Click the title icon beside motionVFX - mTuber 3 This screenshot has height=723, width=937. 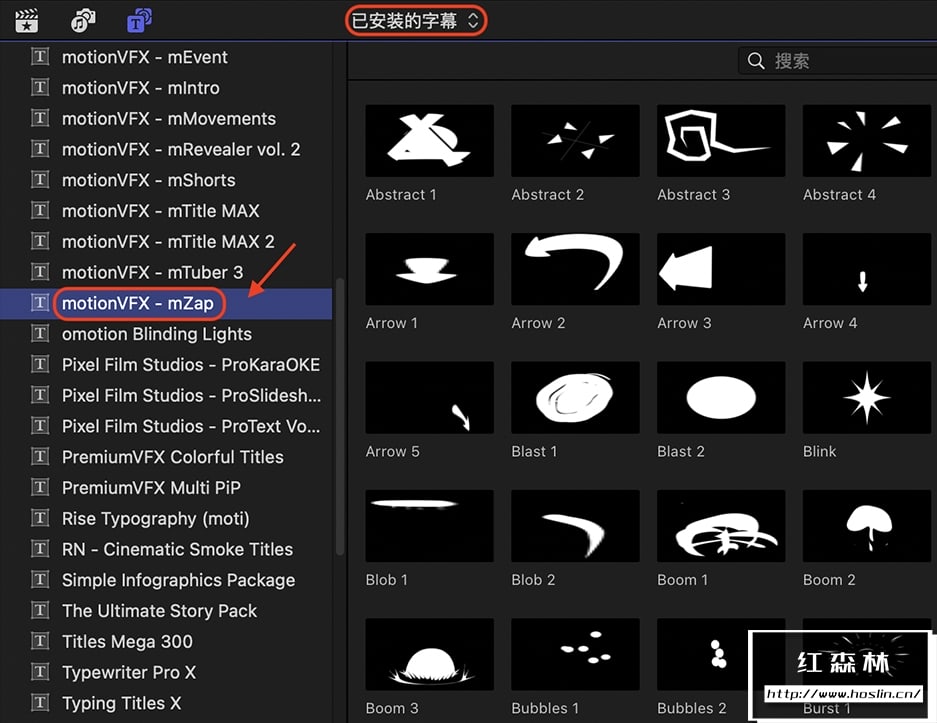coord(40,272)
